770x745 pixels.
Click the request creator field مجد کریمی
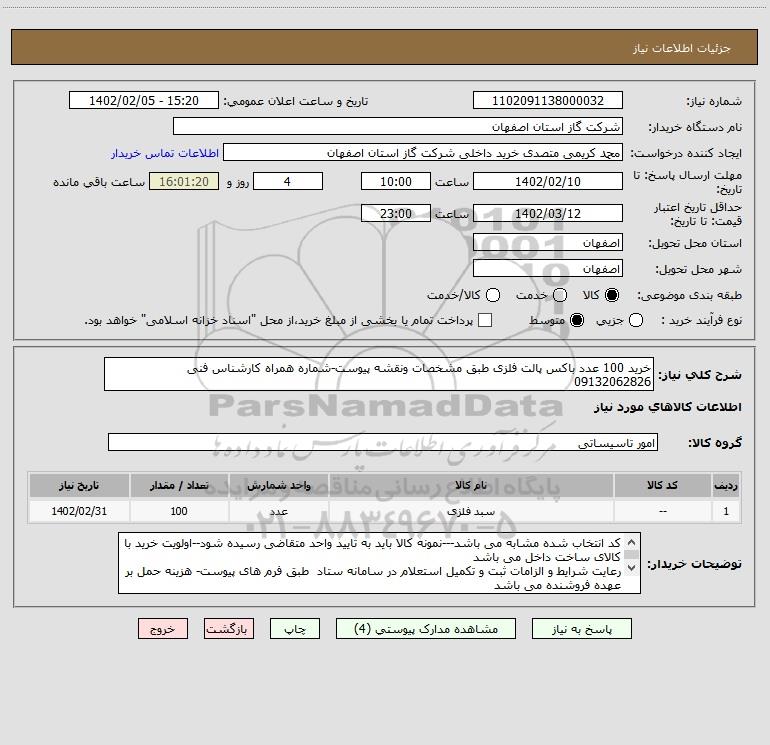point(423,152)
